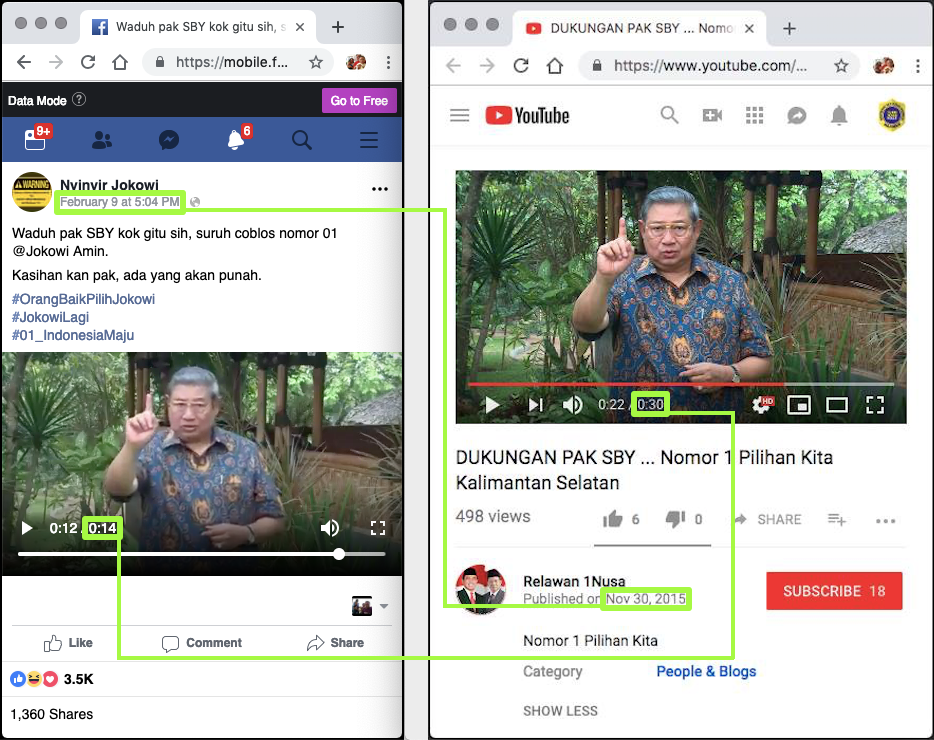Open YouTube apps grid icon
The width and height of the screenshot is (934, 740).
pos(755,116)
